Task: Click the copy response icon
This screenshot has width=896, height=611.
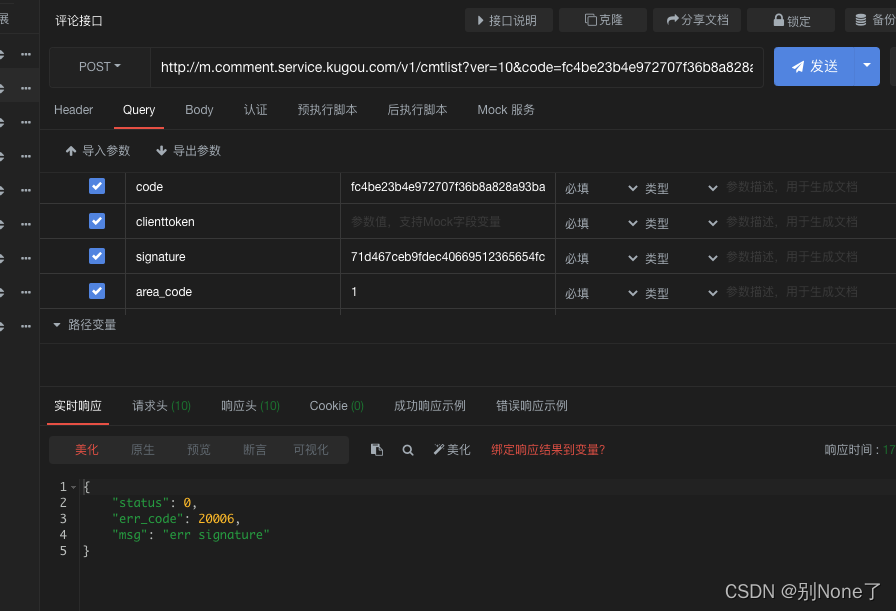Action: (x=377, y=450)
